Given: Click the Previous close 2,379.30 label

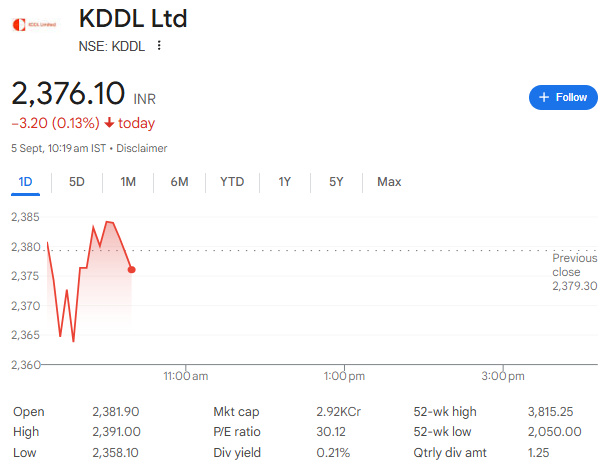Looking at the screenshot, I should click(574, 272).
